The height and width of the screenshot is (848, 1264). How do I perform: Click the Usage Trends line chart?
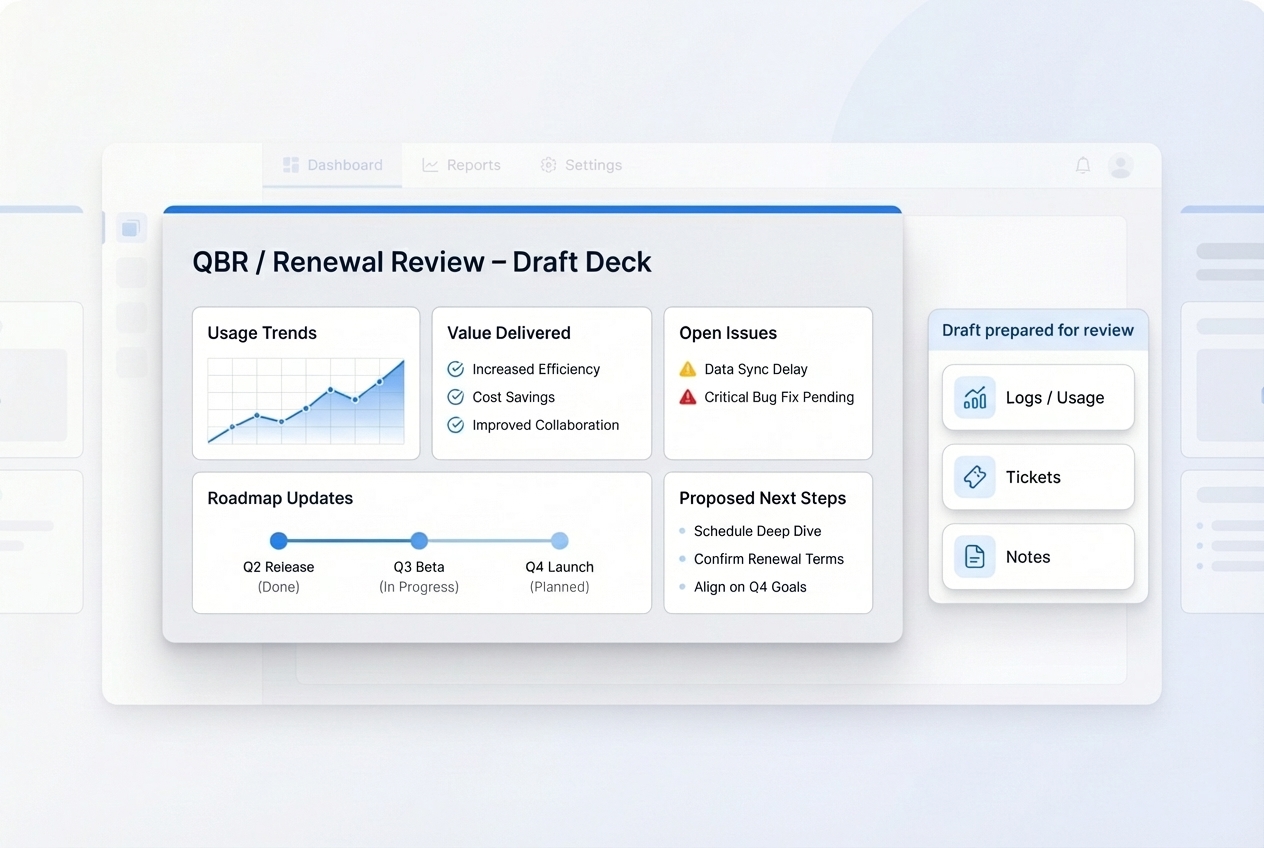click(x=306, y=401)
